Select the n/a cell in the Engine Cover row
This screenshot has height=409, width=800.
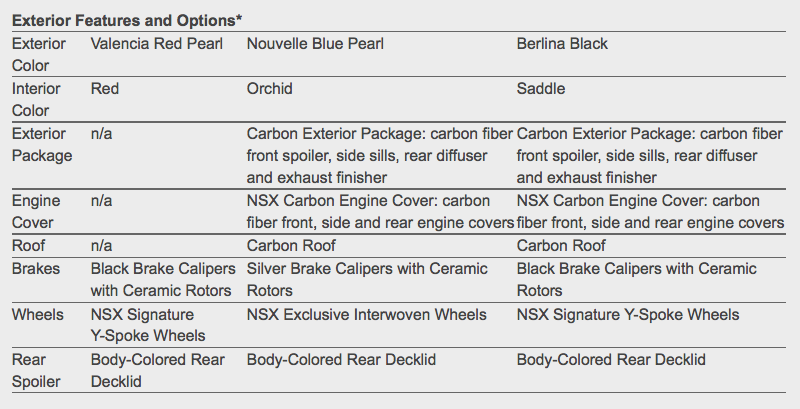(x=101, y=200)
